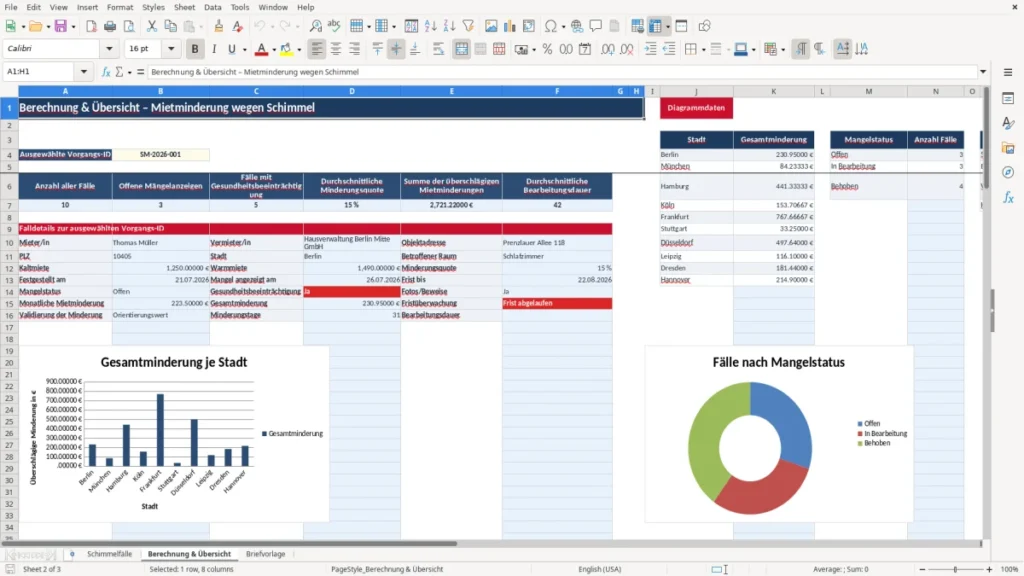Expand the formula bar input line
Viewport: 1024px width, 576px height.
click(x=983, y=72)
